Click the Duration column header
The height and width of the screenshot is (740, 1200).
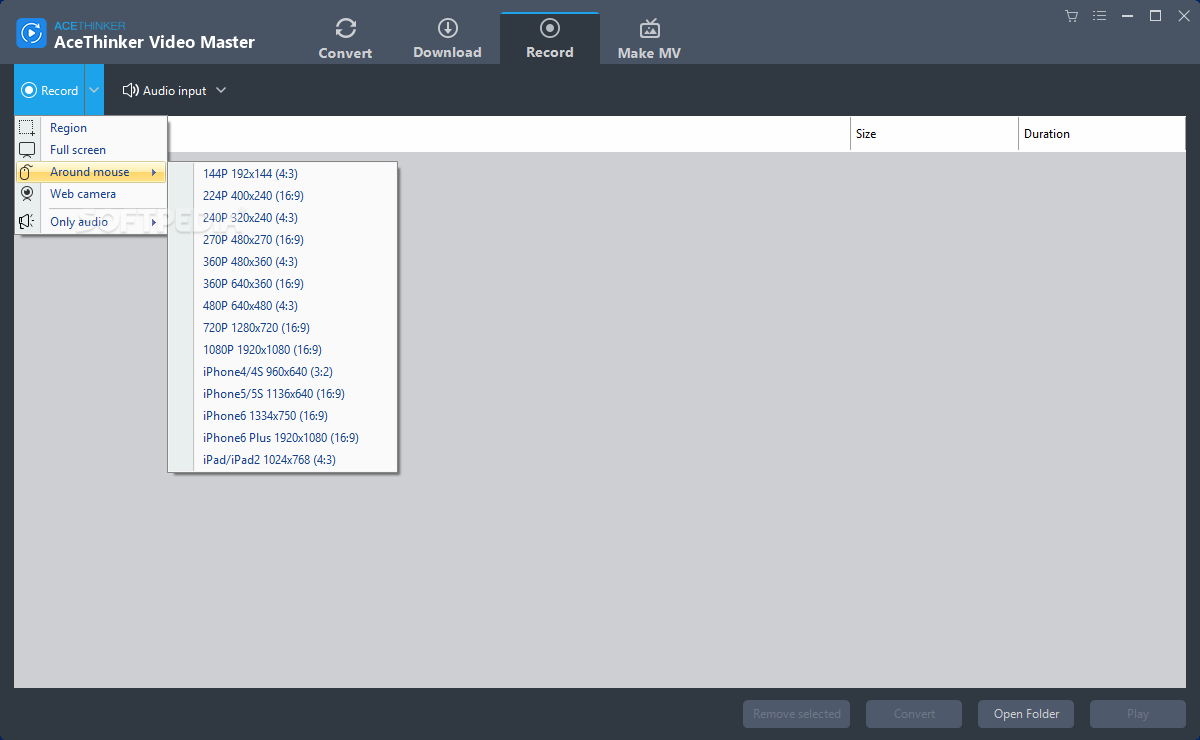pos(1102,134)
